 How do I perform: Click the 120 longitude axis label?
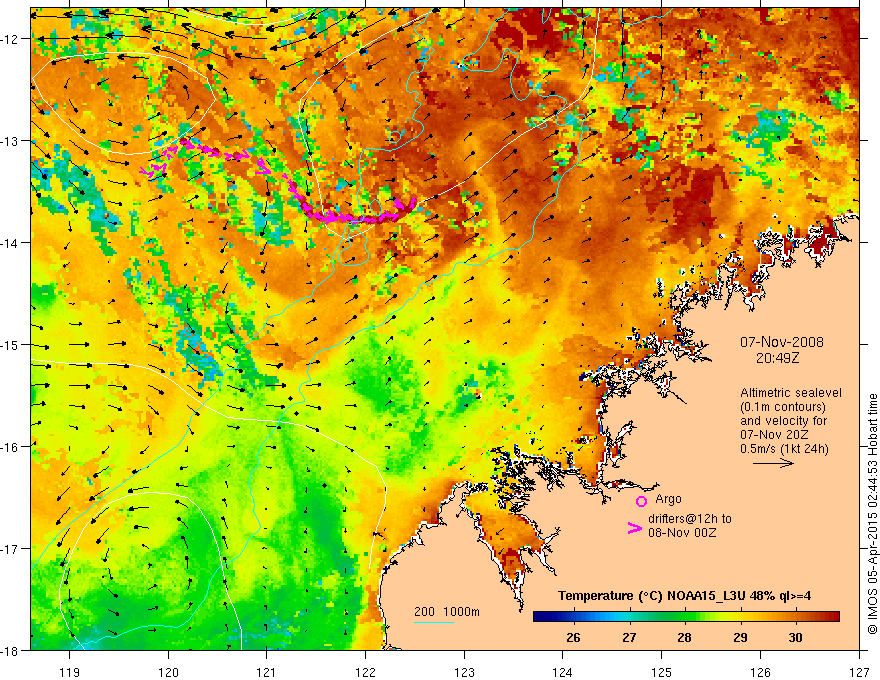point(168,672)
